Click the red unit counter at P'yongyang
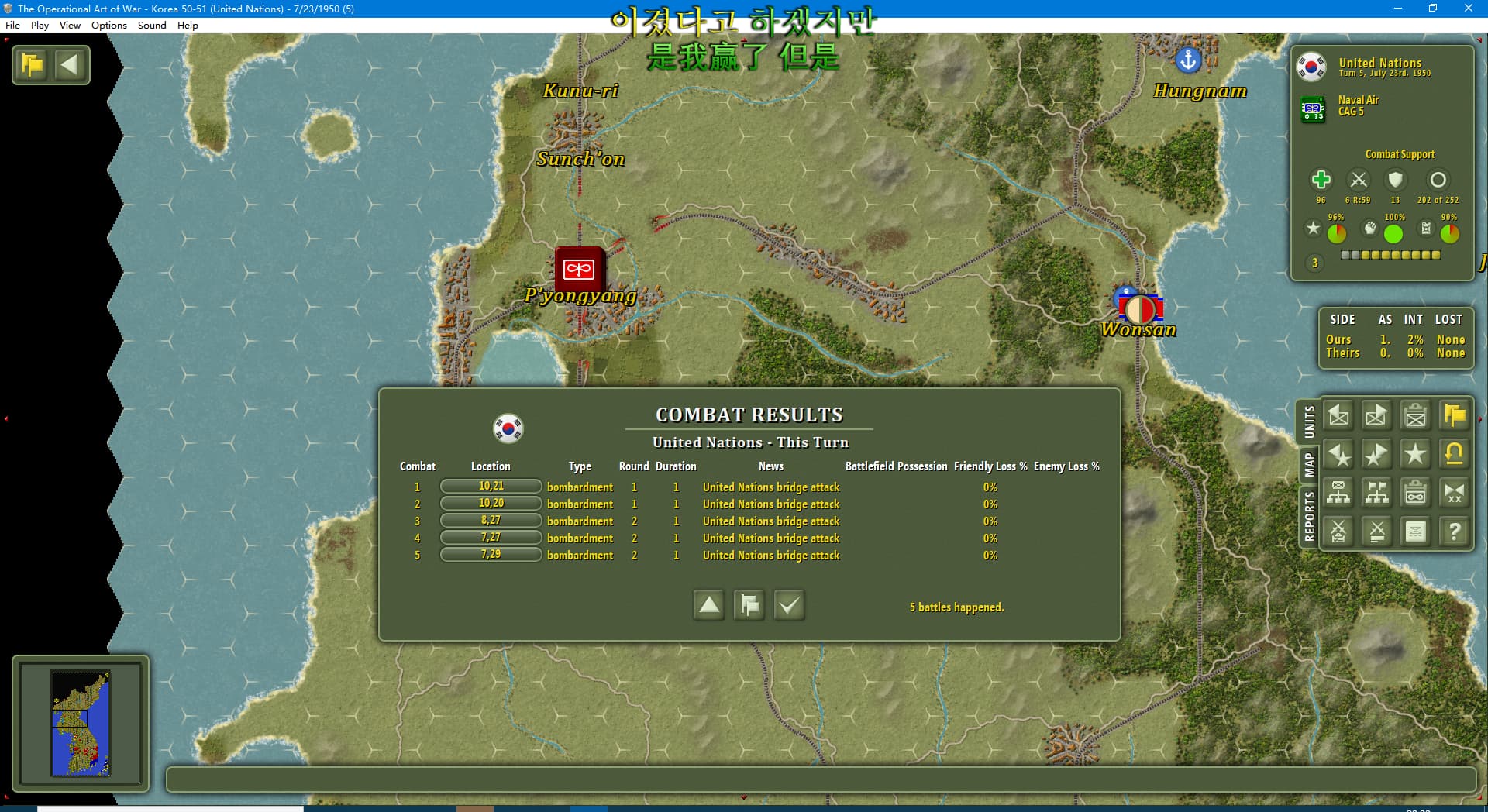1488x812 pixels. point(579,269)
